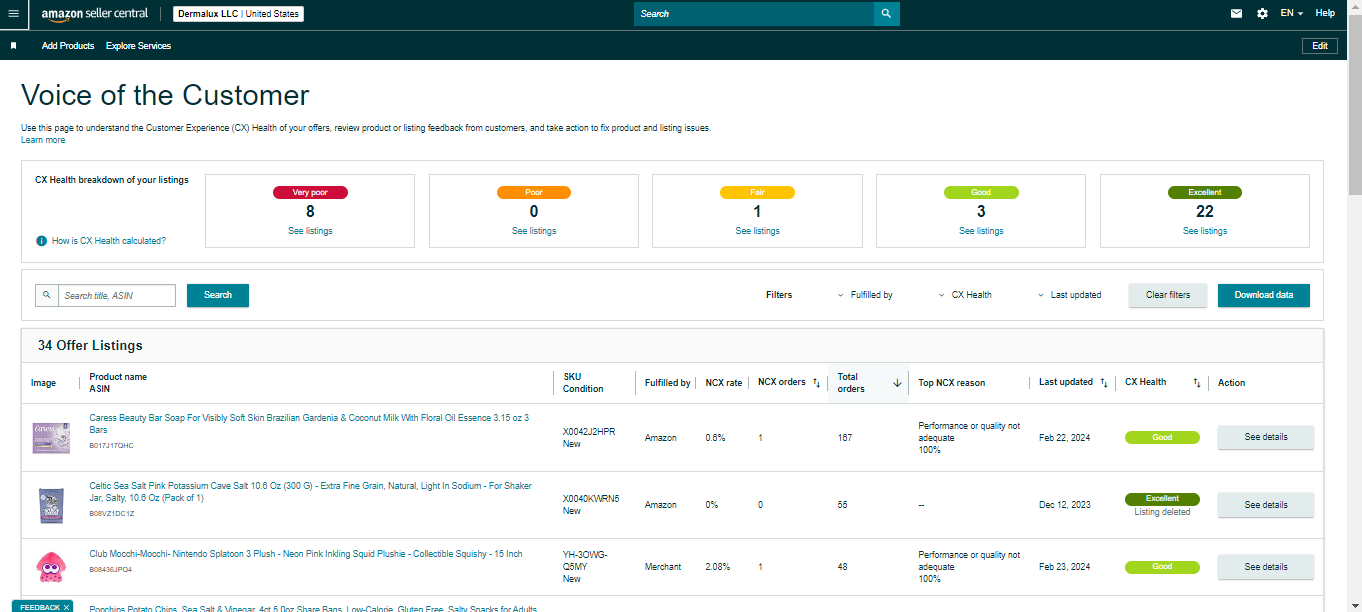See listings under Excellent card
This screenshot has width=1362, height=612.
tap(1205, 231)
